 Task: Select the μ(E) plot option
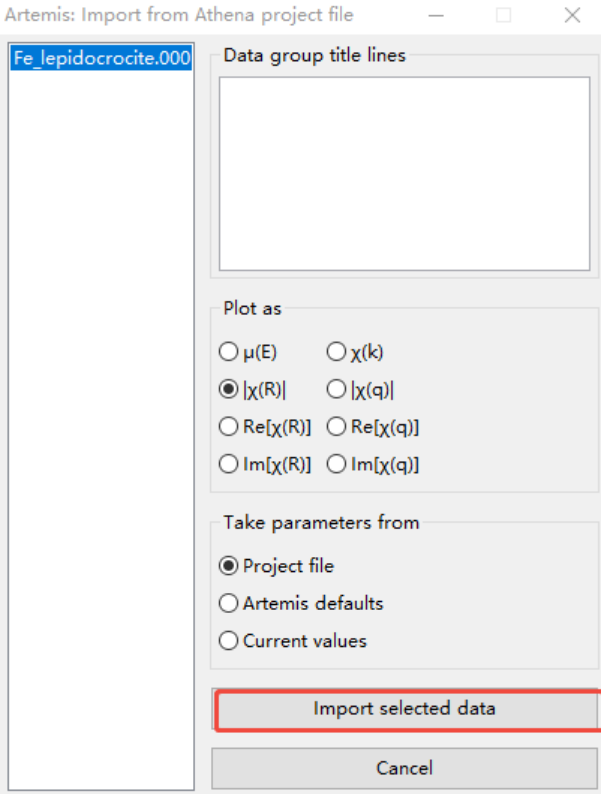pos(229,352)
